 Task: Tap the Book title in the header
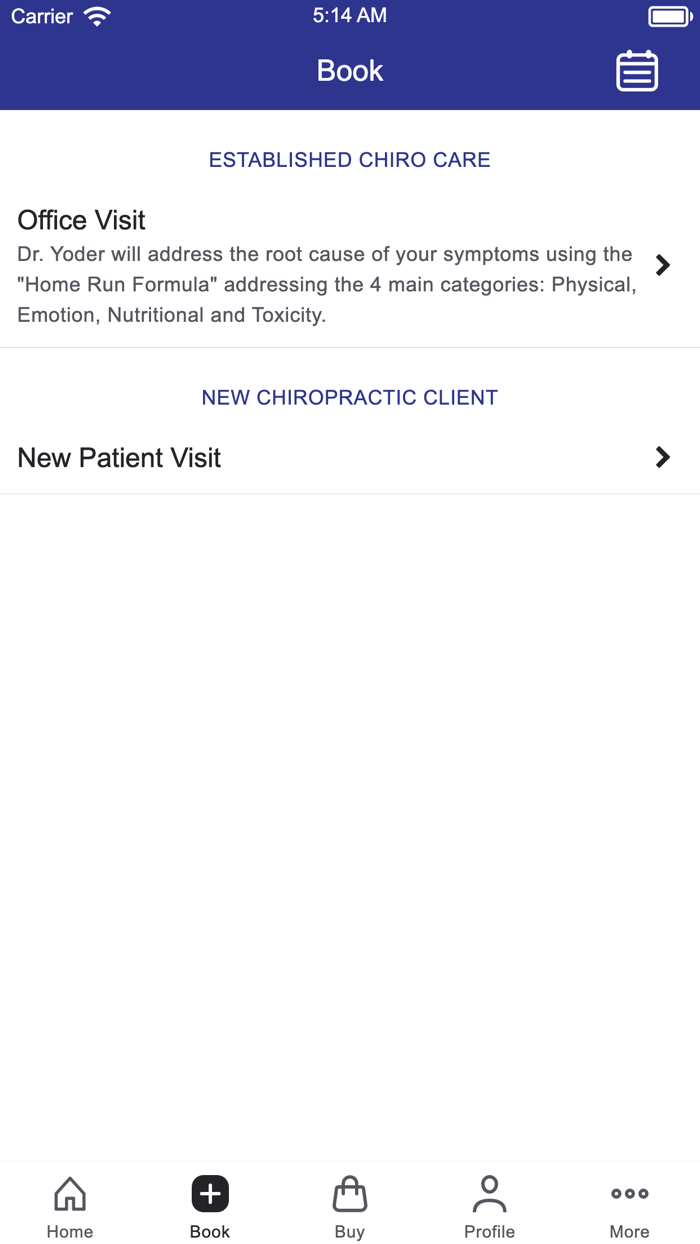point(349,71)
